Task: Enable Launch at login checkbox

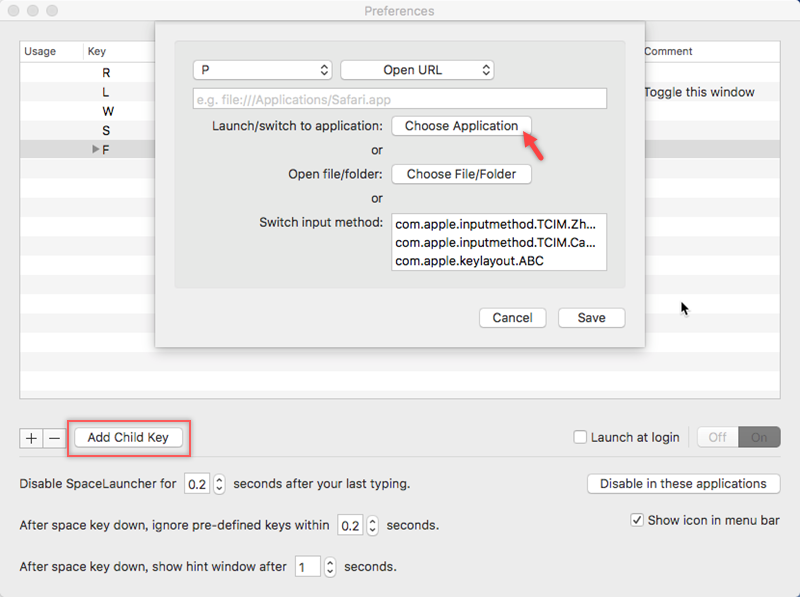Action: pos(580,437)
